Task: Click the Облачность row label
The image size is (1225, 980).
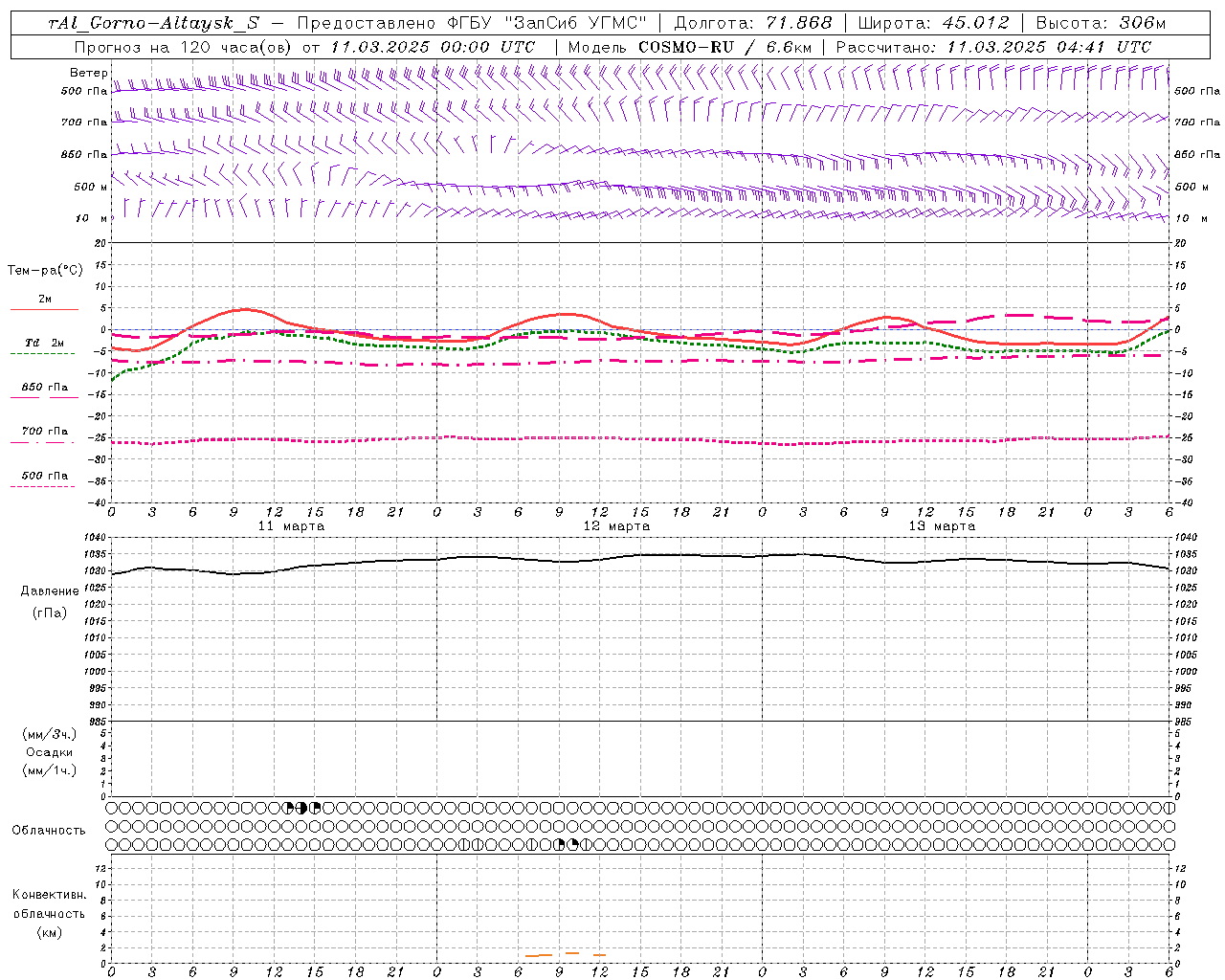Action: click(49, 830)
